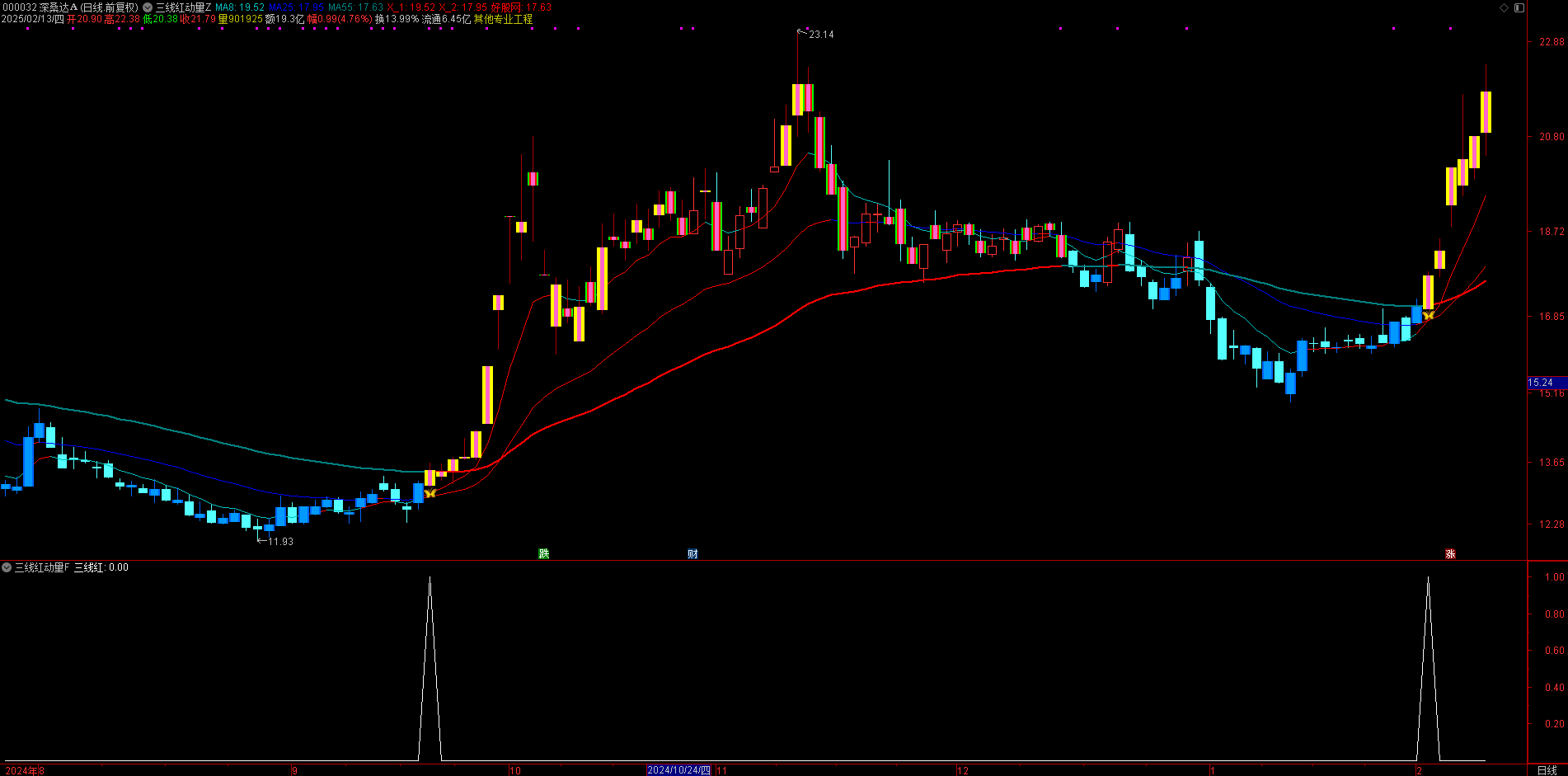
Task: Click the X_1: 19.52 legend label
Action: (x=411, y=7)
